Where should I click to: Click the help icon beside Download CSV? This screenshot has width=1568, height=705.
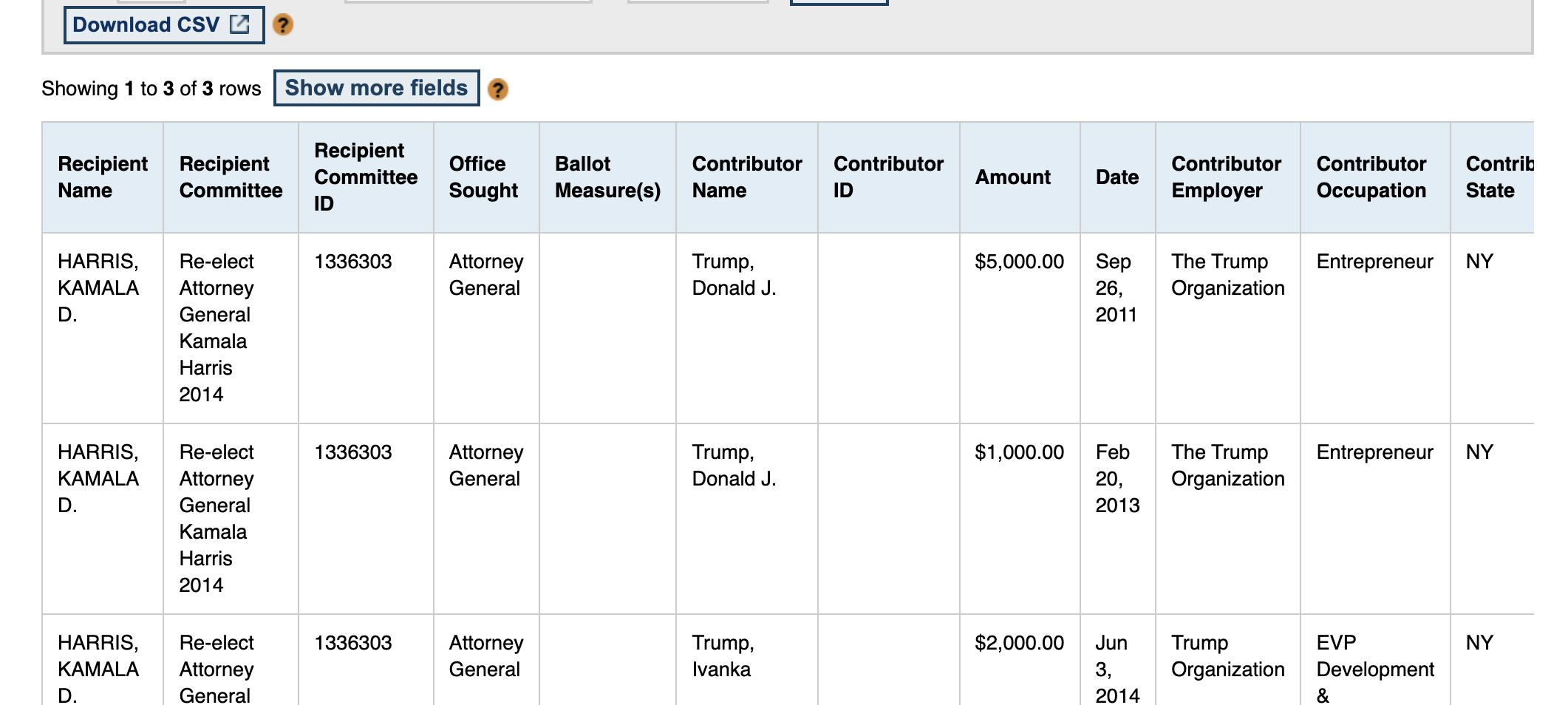282,24
